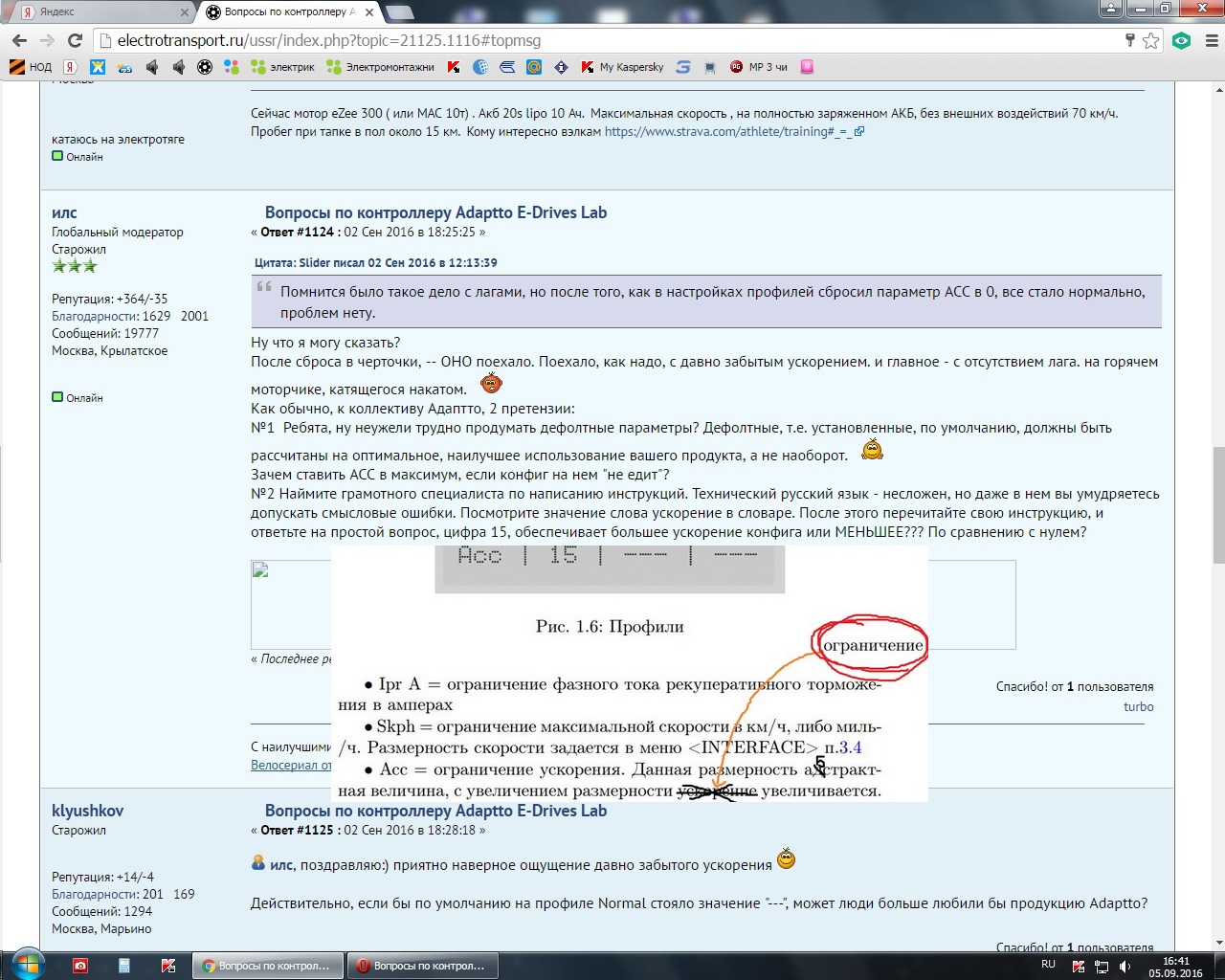Click the RU language indicator in the tray
Image resolution: width=1225 pixels, height=980 pixels.
pyautogui.click(x=1048, y=964)
